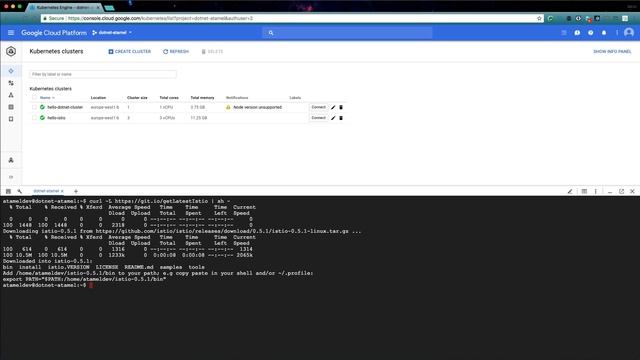Tick the select-all clusters checkbox in header
This screenshot has width=640, height=360.
pos(34,98)
